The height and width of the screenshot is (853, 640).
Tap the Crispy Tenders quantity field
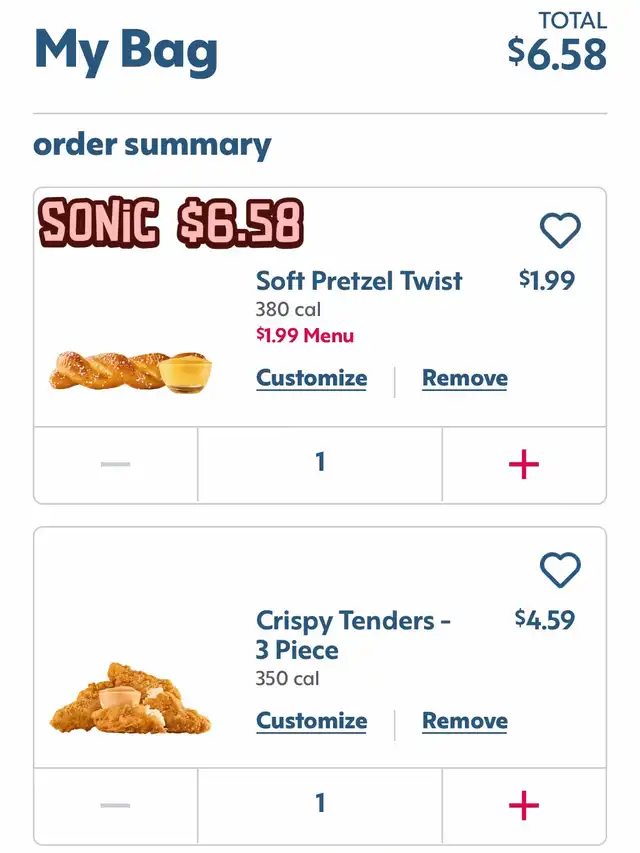pos(320,804)
